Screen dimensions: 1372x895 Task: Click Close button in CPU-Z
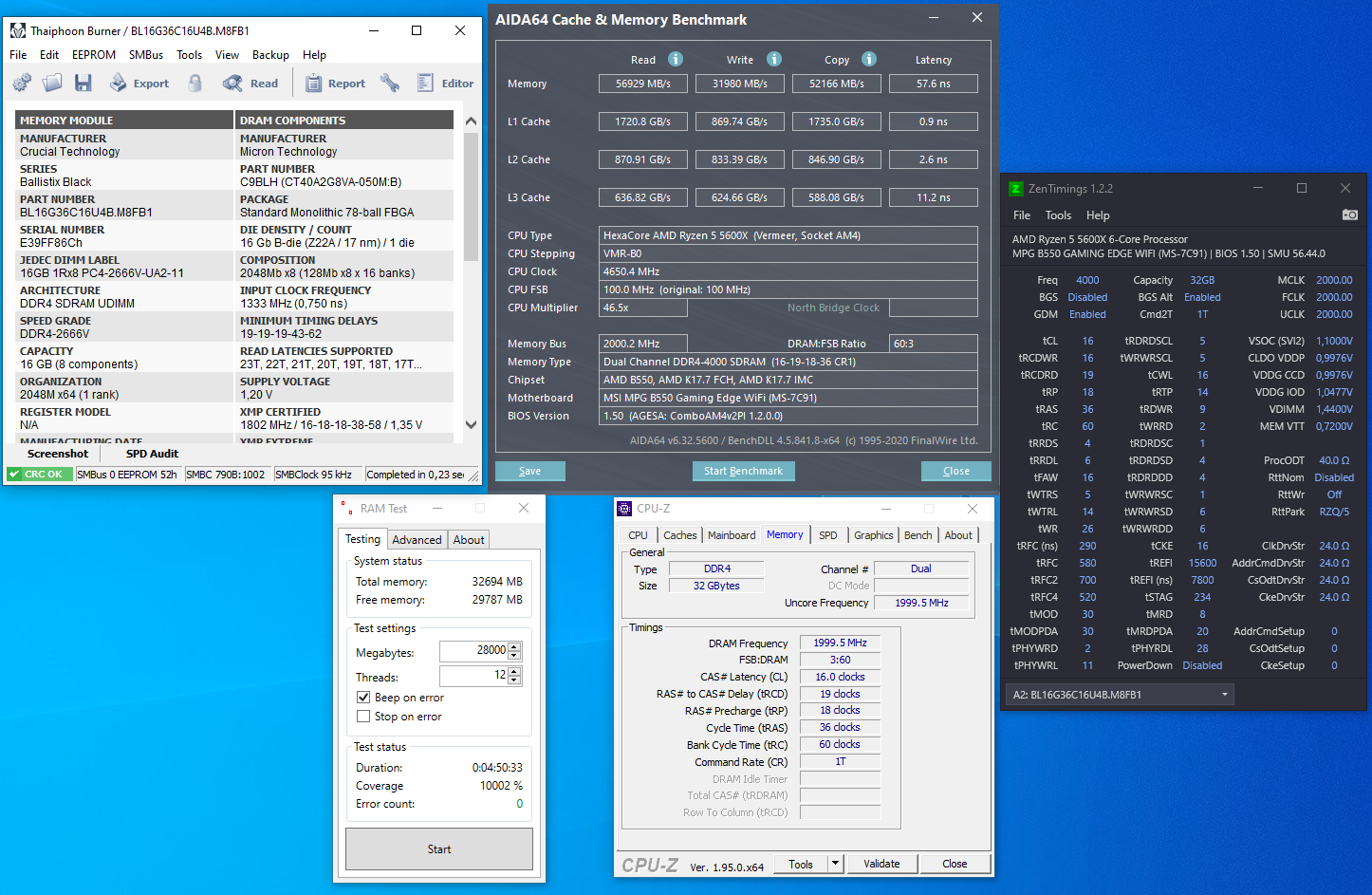click(x=955, y=864)
